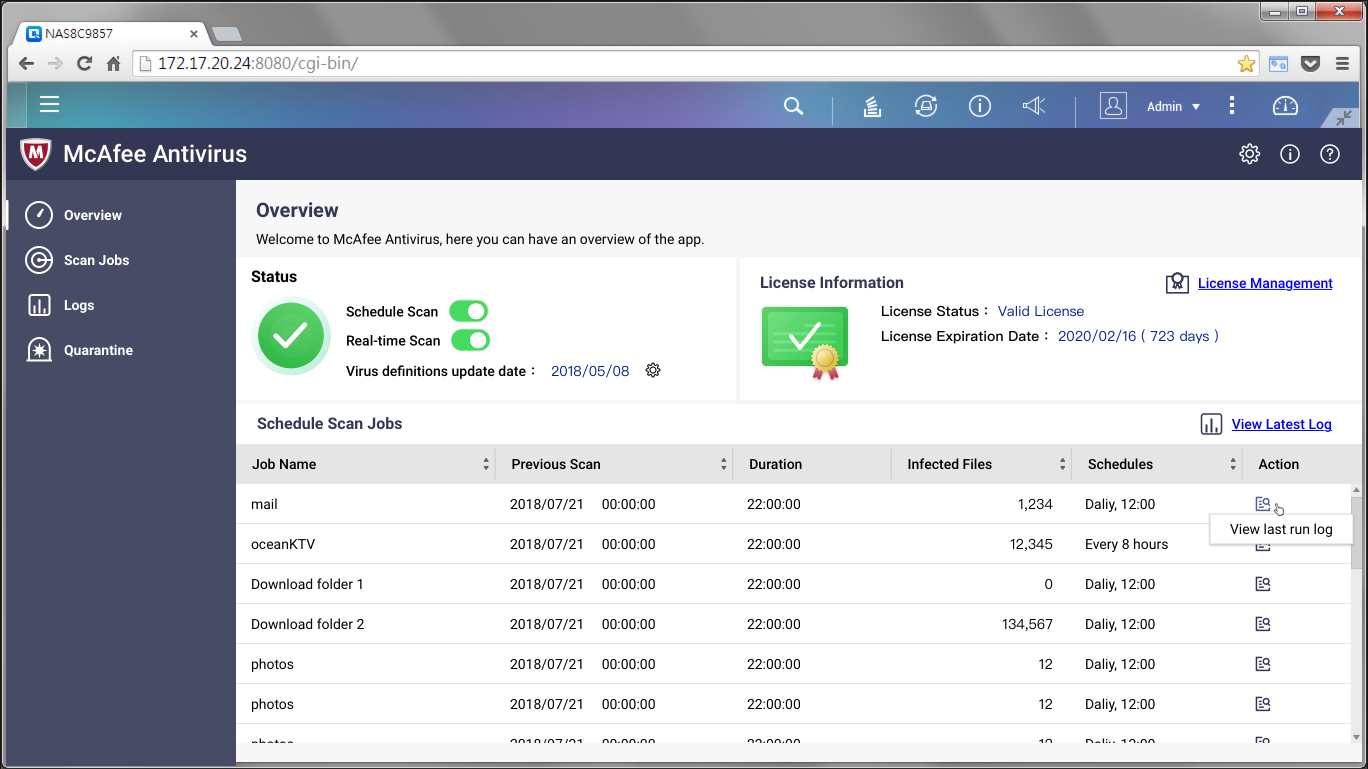View last run log for Download folder 2
The image size is (1368, 769).
pos(1263,624)
